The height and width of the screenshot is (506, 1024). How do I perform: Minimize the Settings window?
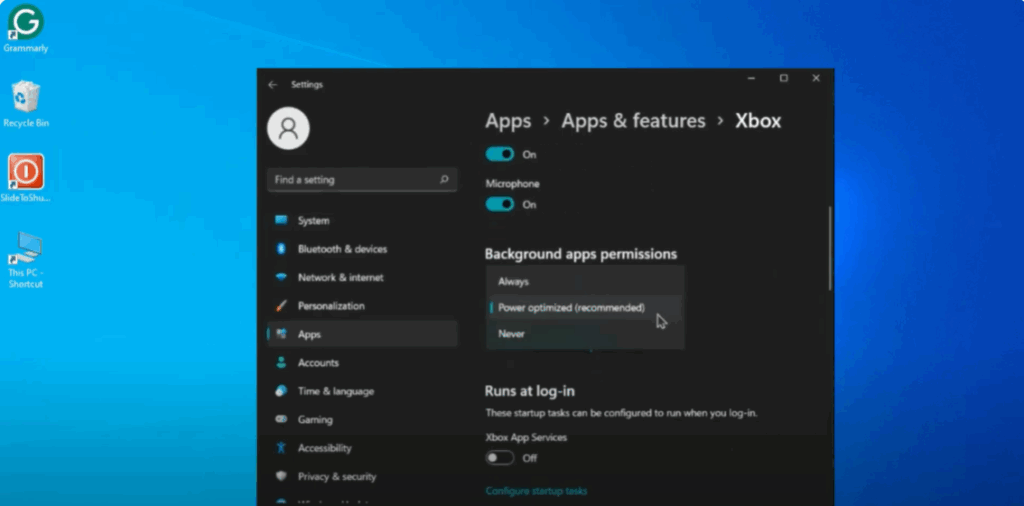pos(752,78)
